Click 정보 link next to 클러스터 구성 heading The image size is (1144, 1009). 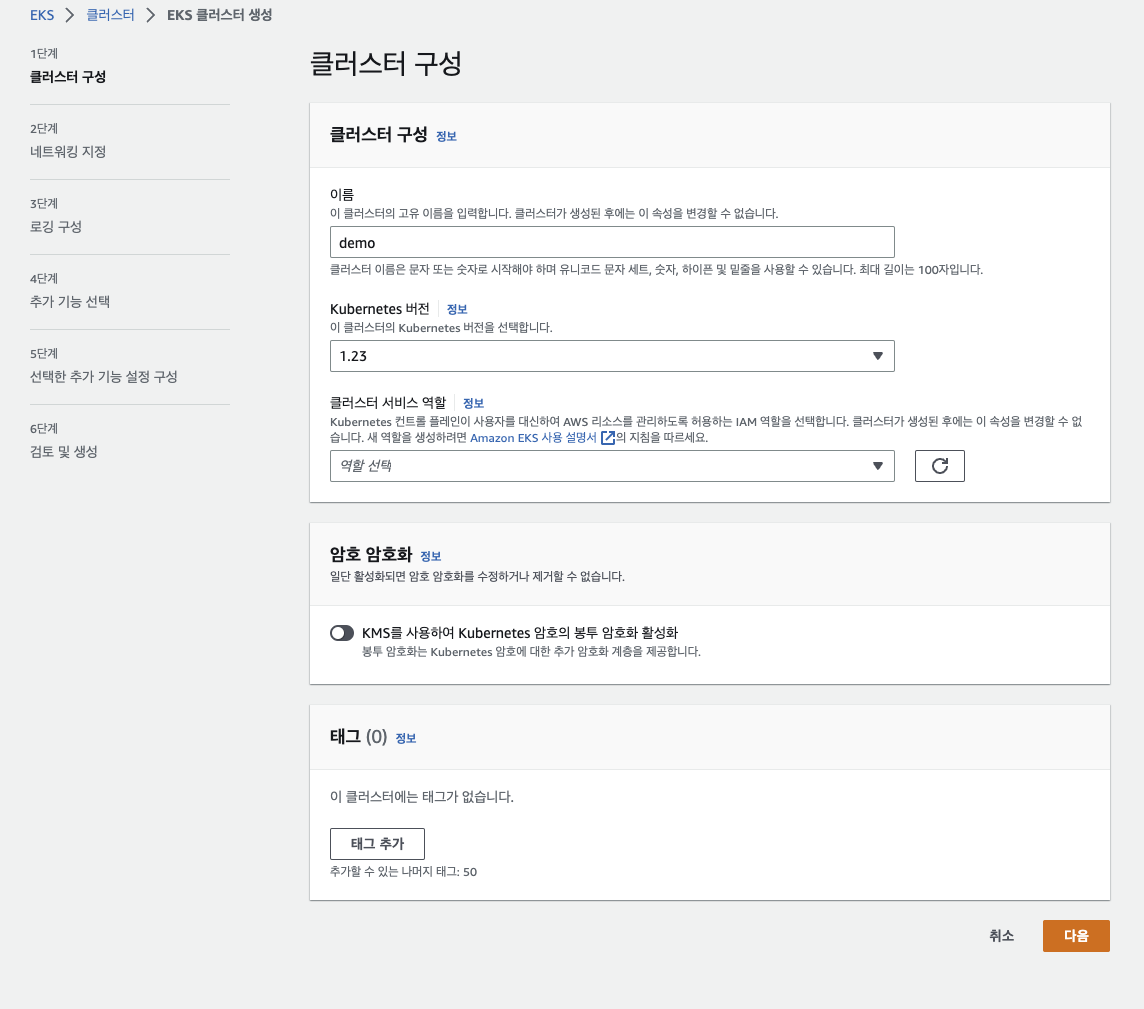(x=446, y=136)
